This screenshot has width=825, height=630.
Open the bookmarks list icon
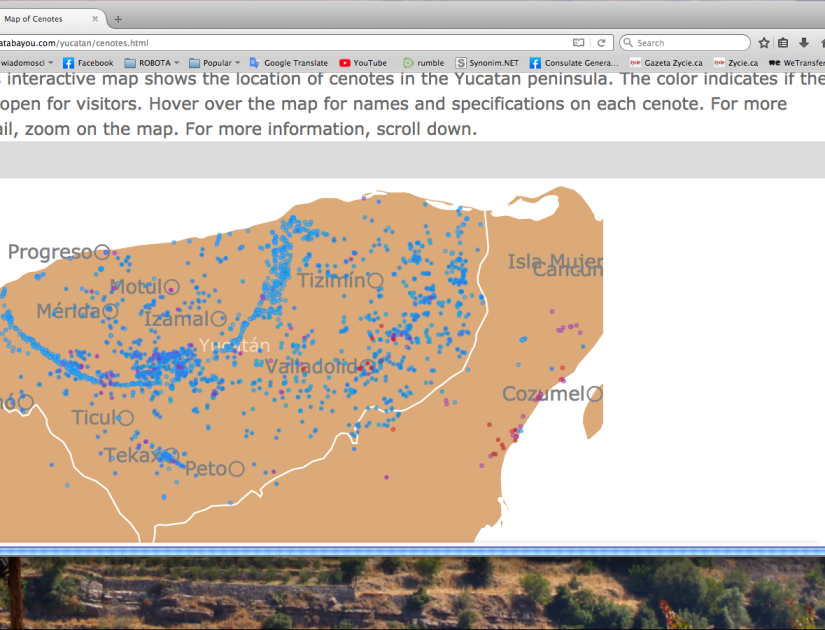(x=784, y=43)
